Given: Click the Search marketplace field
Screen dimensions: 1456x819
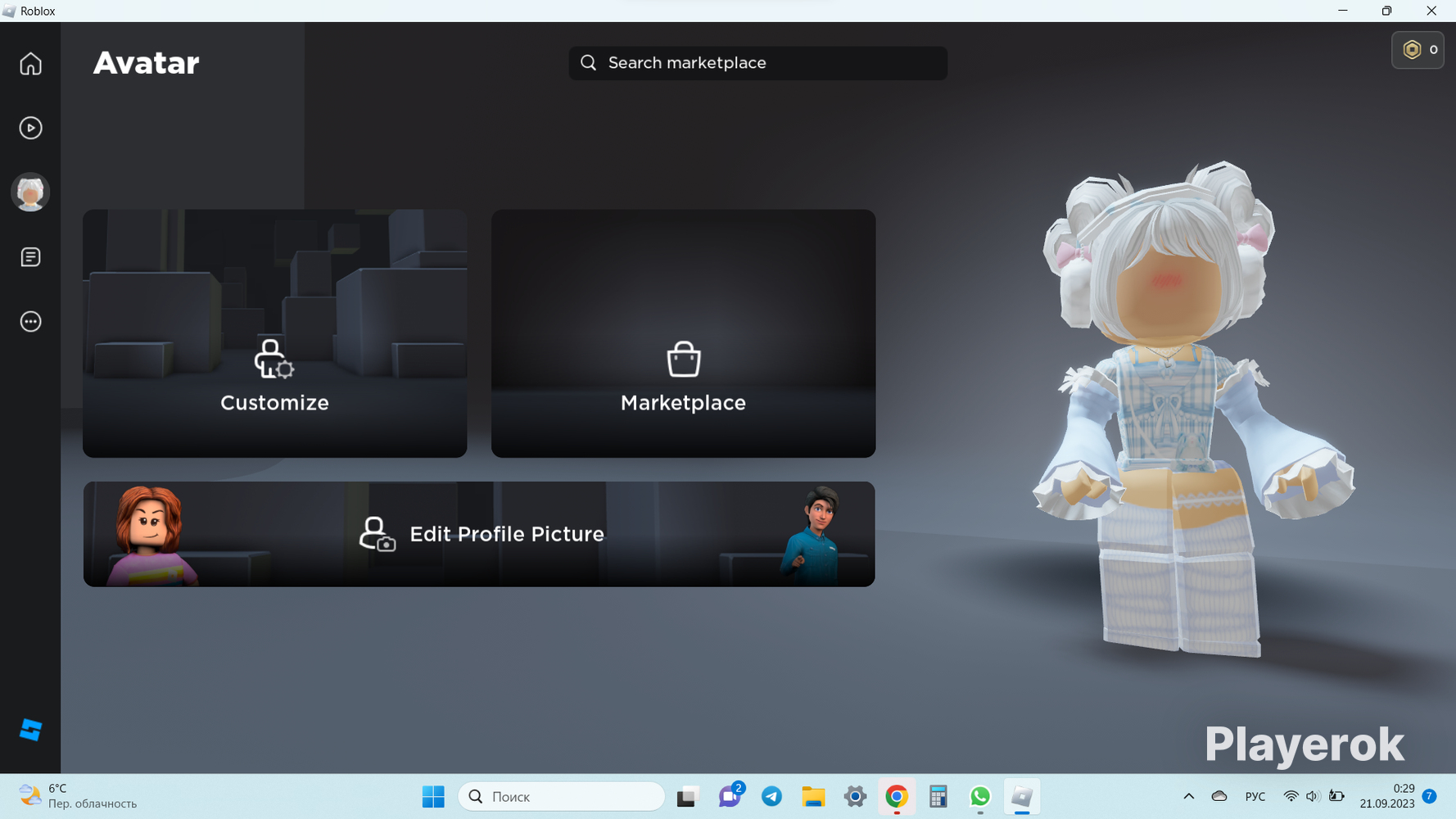Looking at the screenshot, I should 757,63.
